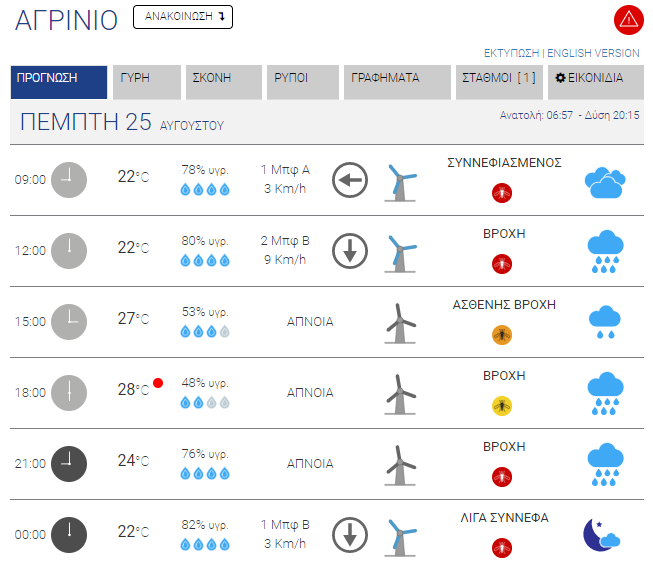Open the ΣΚΟΝΗ tab
653x565 pixels.
click(224, 82)
